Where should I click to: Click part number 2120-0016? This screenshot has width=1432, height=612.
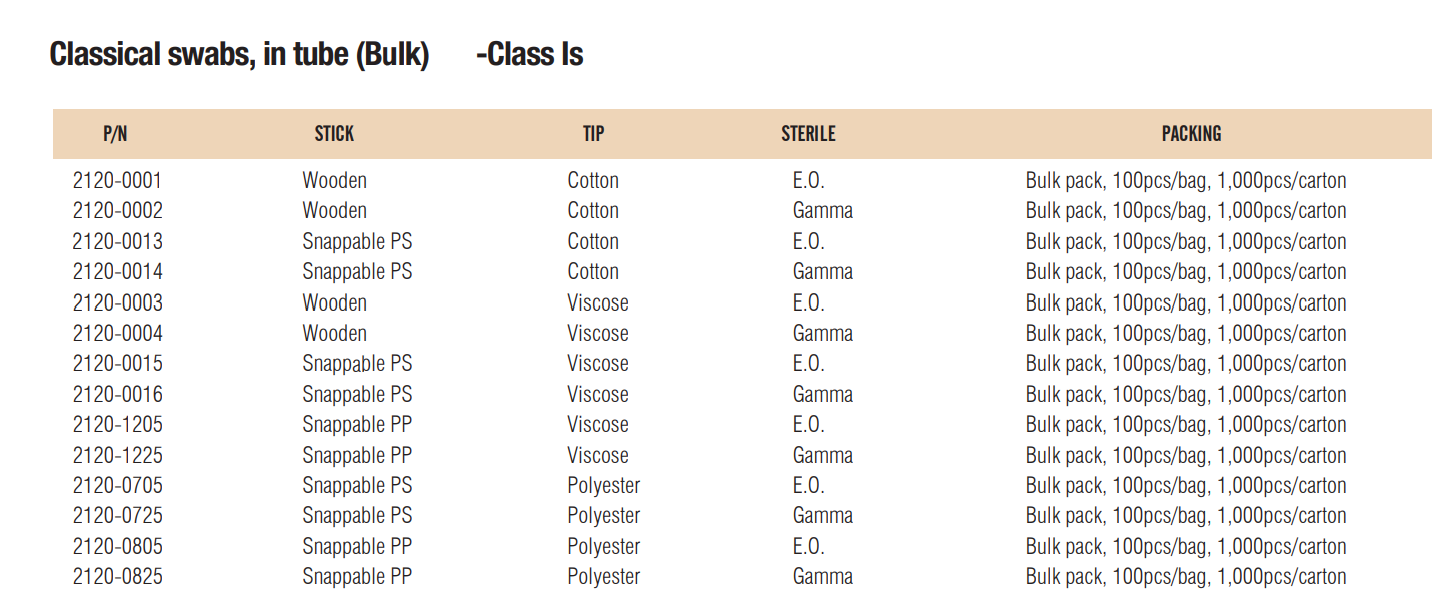click(x=117, y=394)
